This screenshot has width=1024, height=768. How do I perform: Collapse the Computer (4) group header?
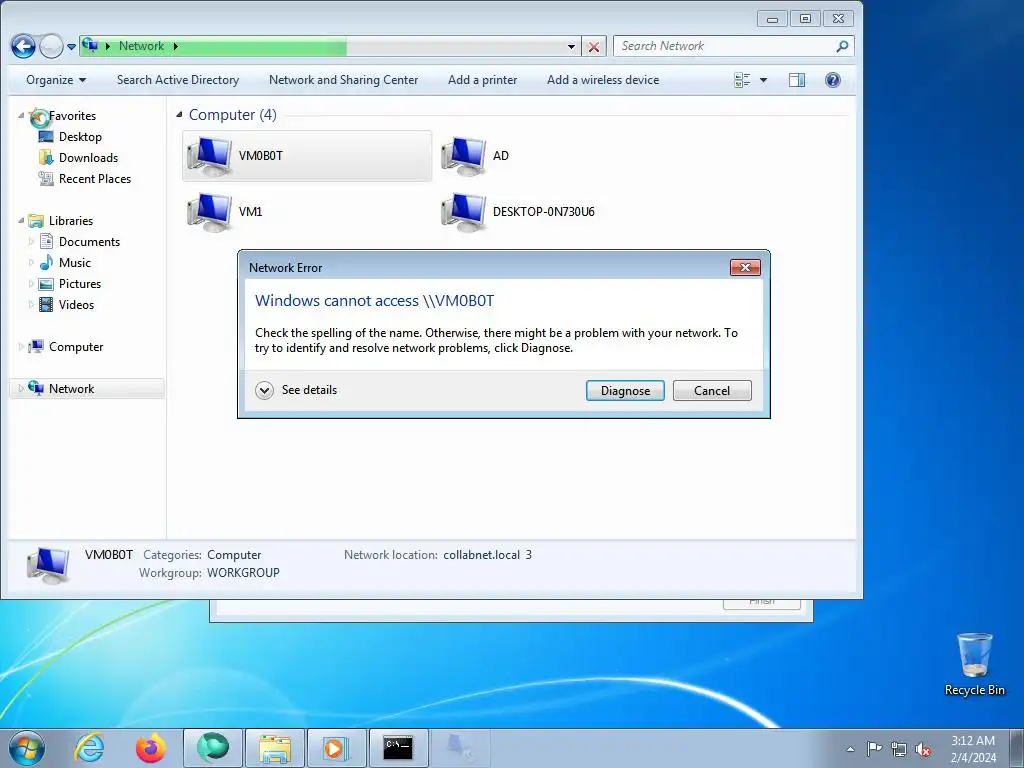(x=179, y=115)
